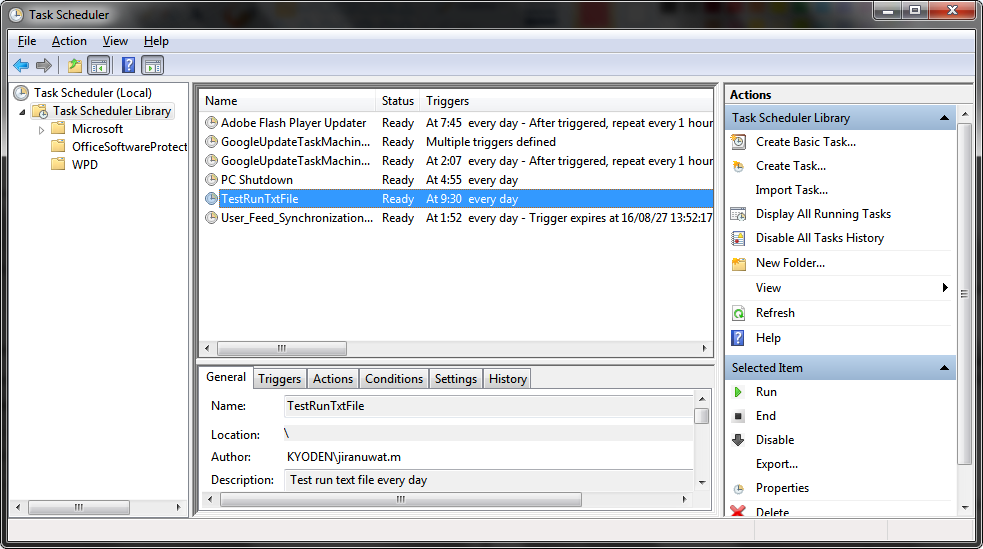Click the Display All Running Tasks icon
Screen dimensions: 983x549
(739, 214)
